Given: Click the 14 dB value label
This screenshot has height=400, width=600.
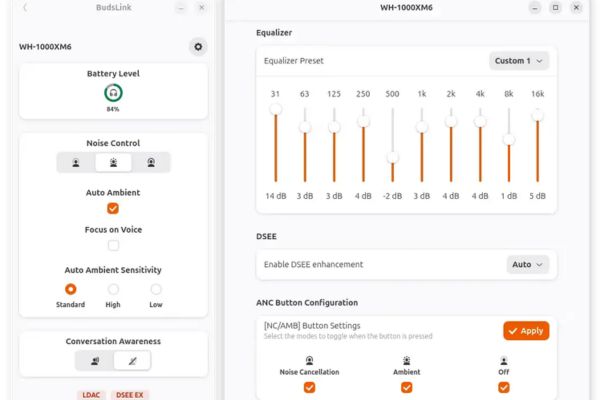Looking at the screenshot, I should pos(276,196).
